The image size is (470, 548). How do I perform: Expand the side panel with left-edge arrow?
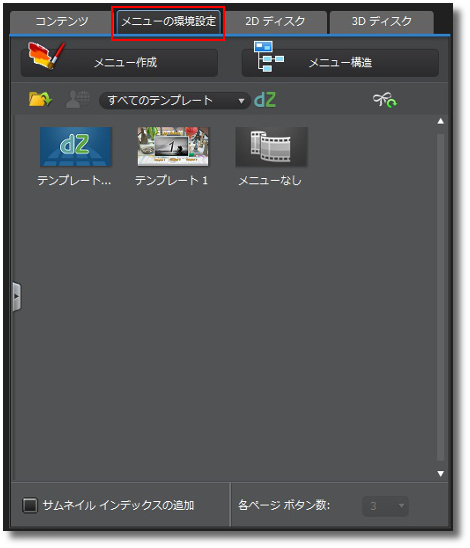(x=16, y=297)
